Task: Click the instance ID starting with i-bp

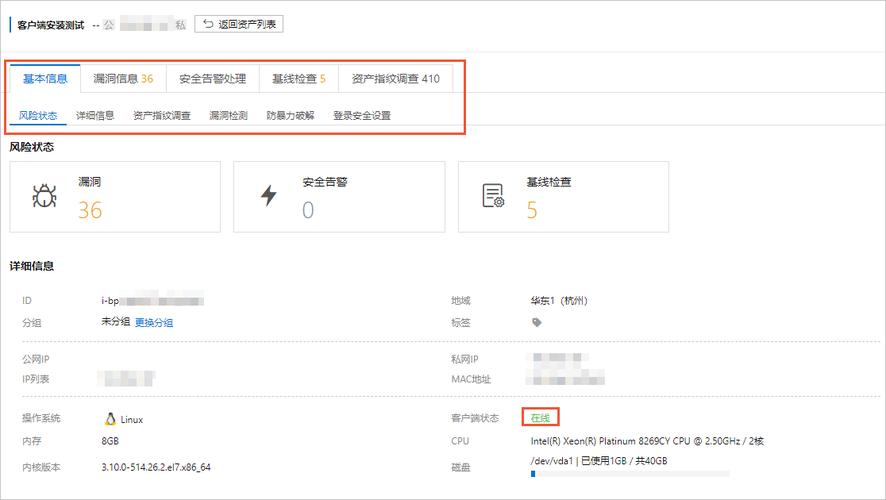Action: 153,301
